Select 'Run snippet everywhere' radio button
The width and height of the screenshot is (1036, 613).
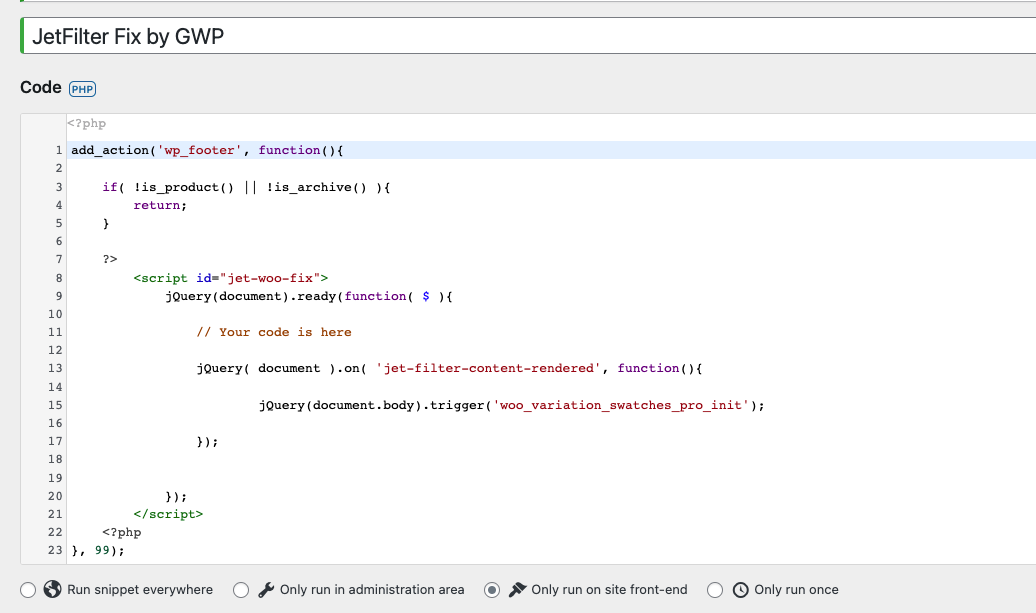[28, 590]
